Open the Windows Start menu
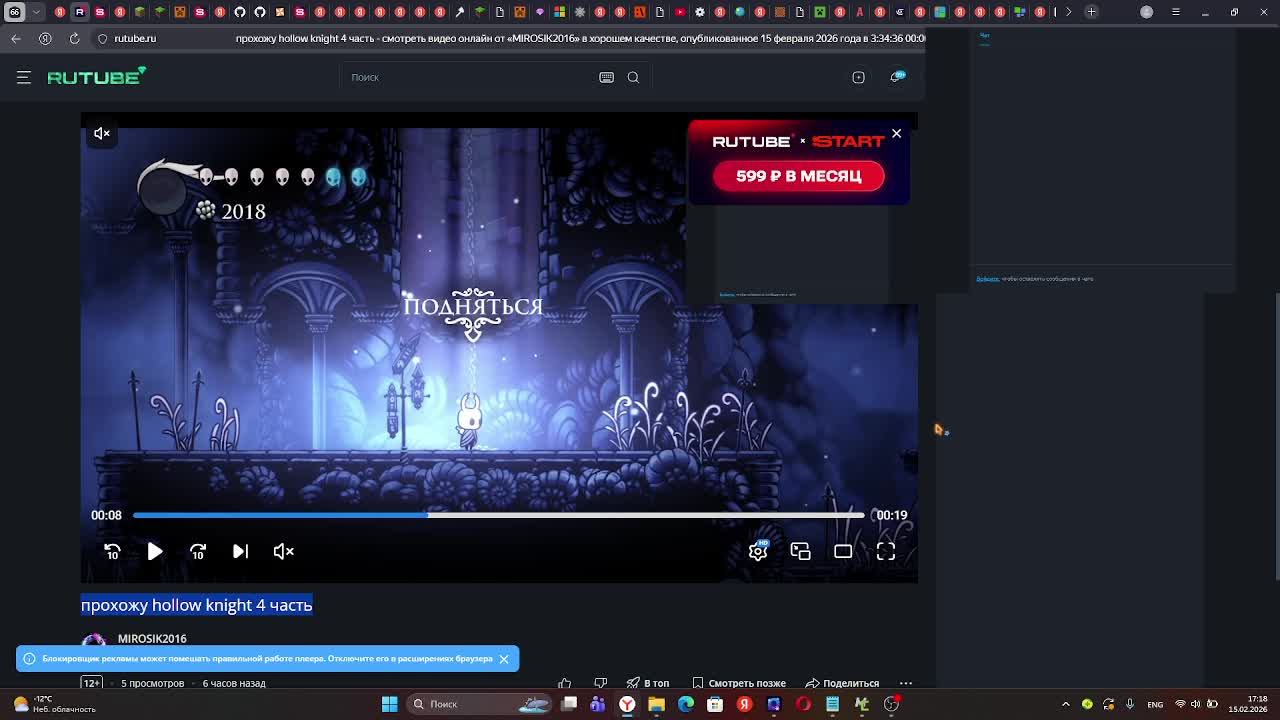Image resolution: width=1280 pixels, height=720 pixels. pyautogui.click(x=390, y=704)
